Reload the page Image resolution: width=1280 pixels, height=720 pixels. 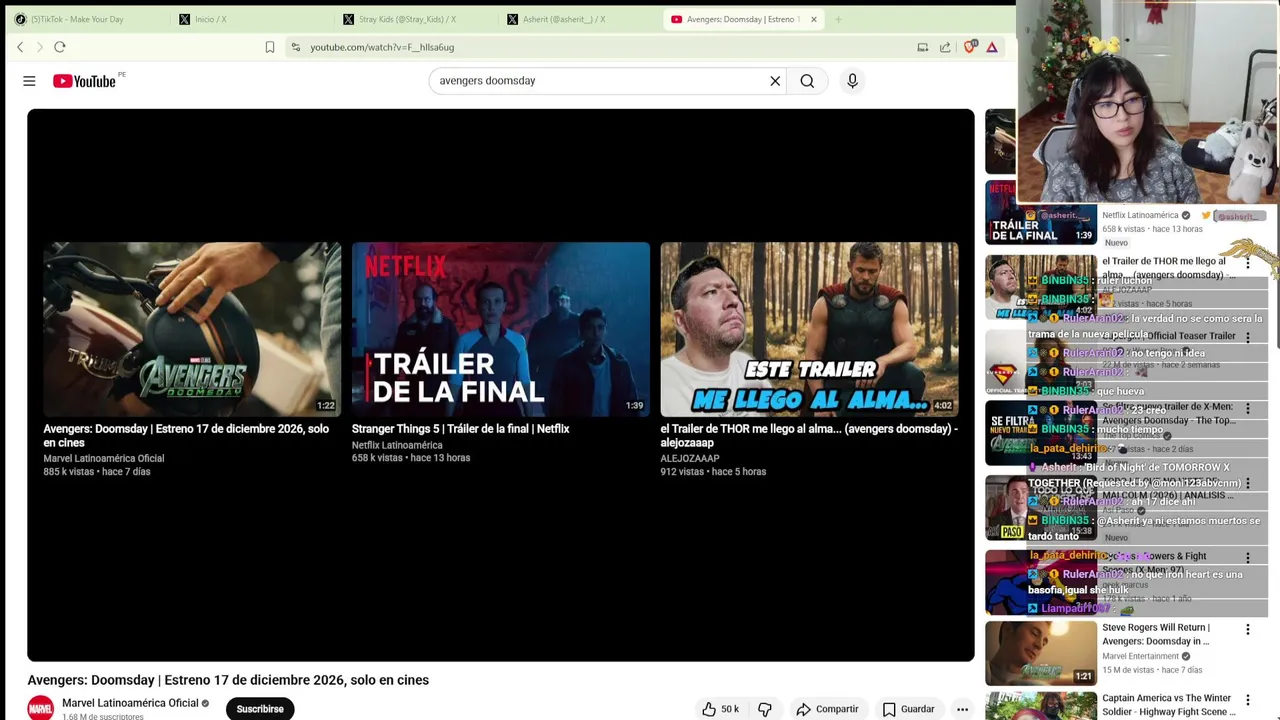click(x=60, y=47)
